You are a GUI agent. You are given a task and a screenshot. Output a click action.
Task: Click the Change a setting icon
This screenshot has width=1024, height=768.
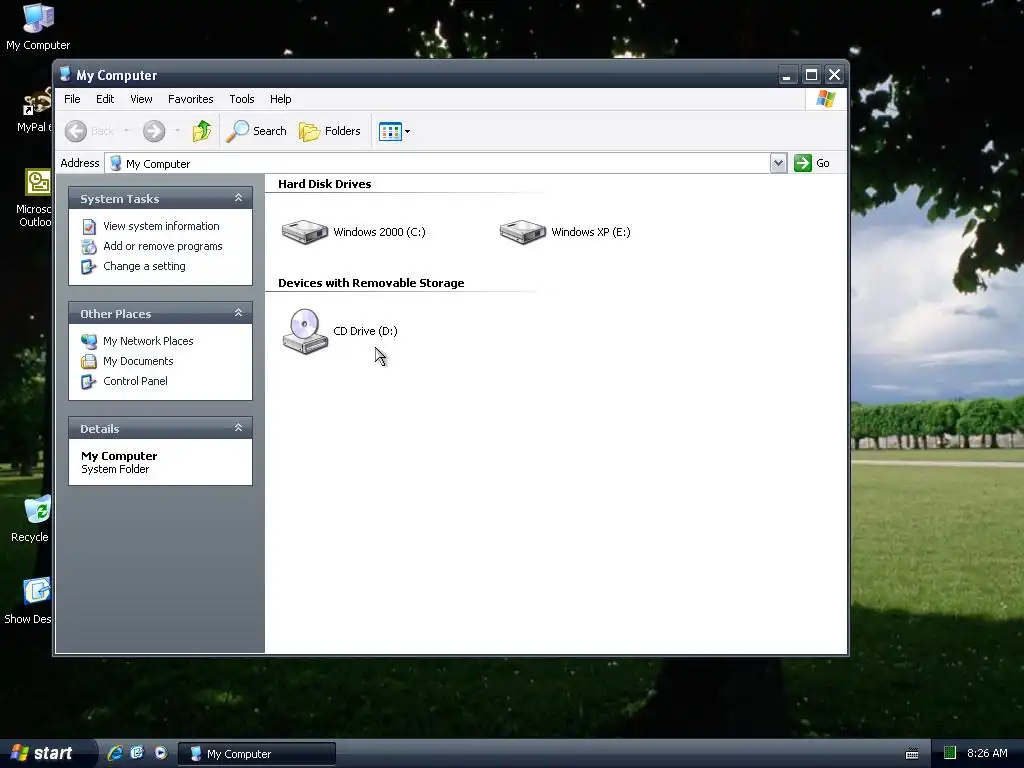click(89, 267)
